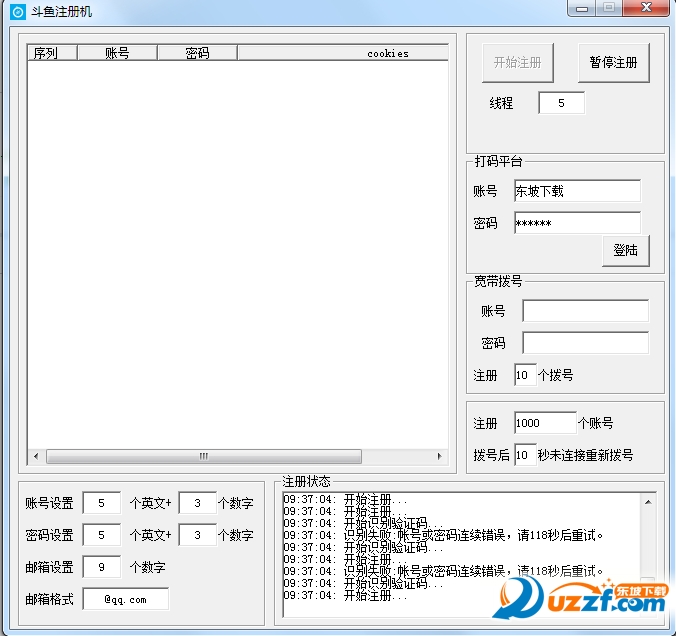676x636 pixels.
Task: Click the 打码平台 密码 field
Action: pyautogui.click(x=577, y=223)
